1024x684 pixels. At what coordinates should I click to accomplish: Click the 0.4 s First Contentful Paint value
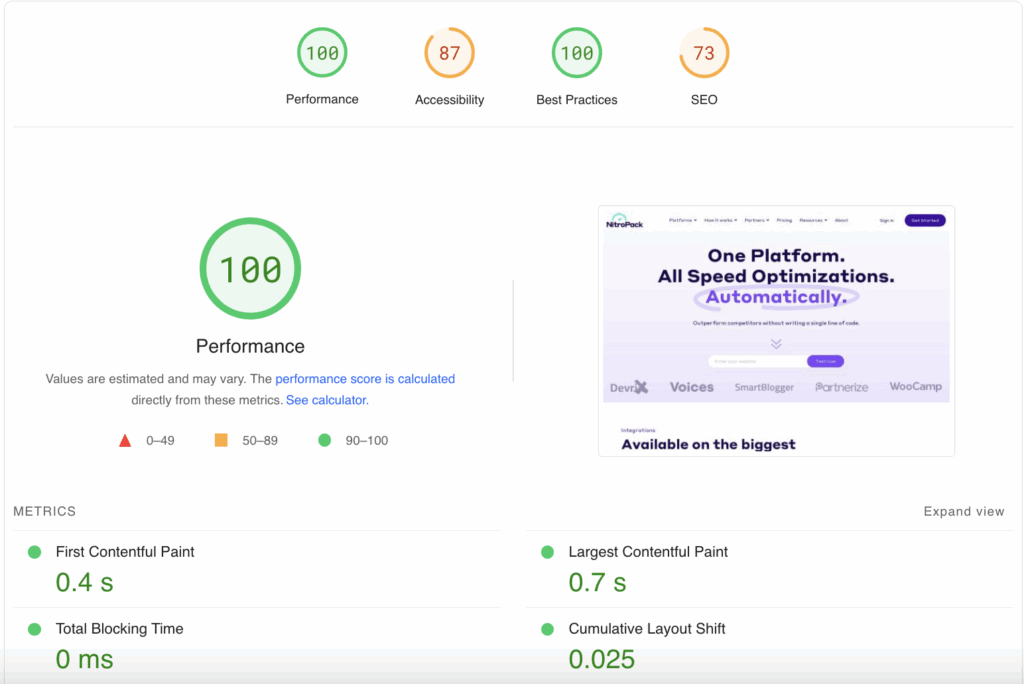click(x=84, y=582)
